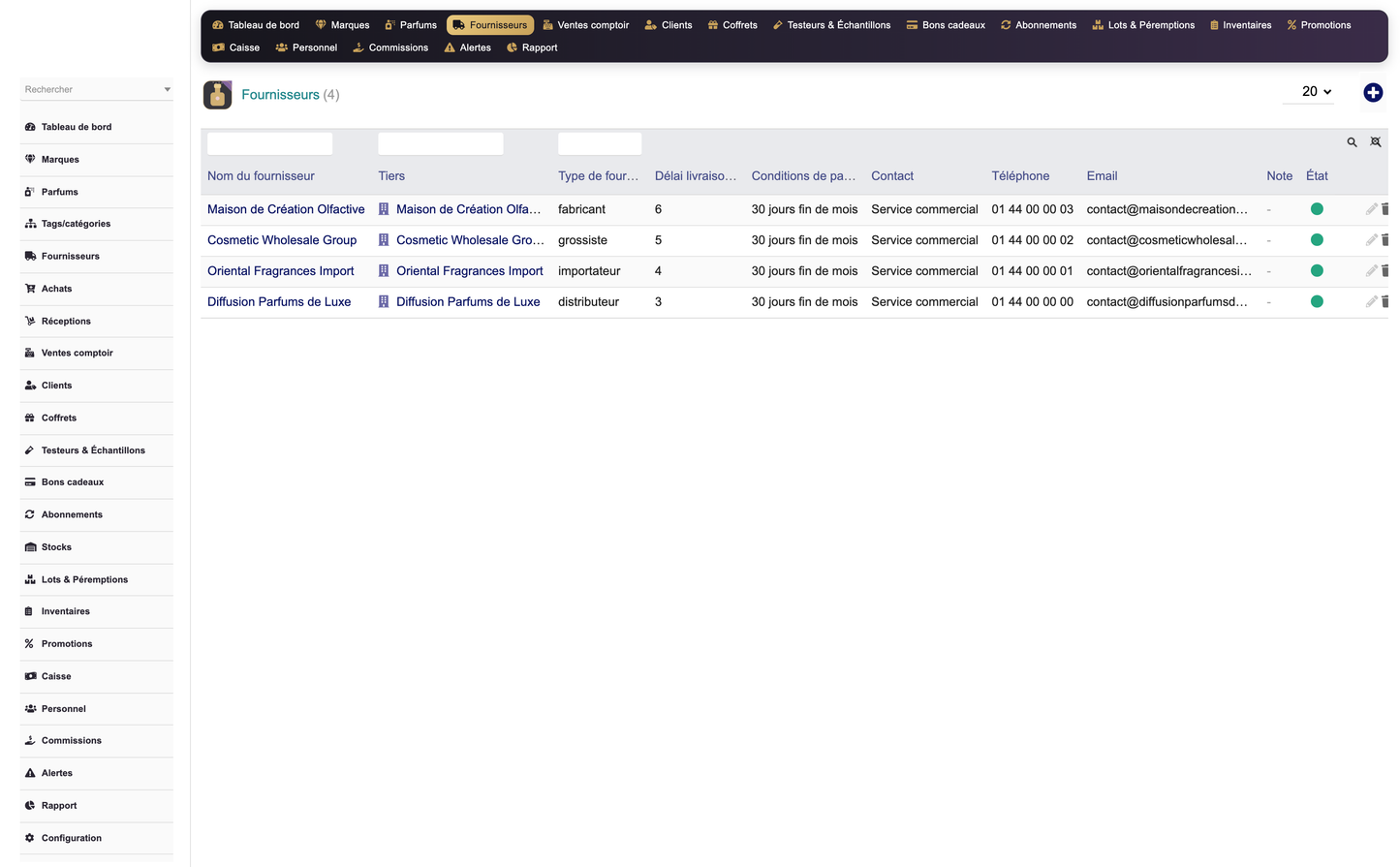Viewport: 1400px width, 867px height.
Task: Sort by État column header
Action: click(1317, 176)
